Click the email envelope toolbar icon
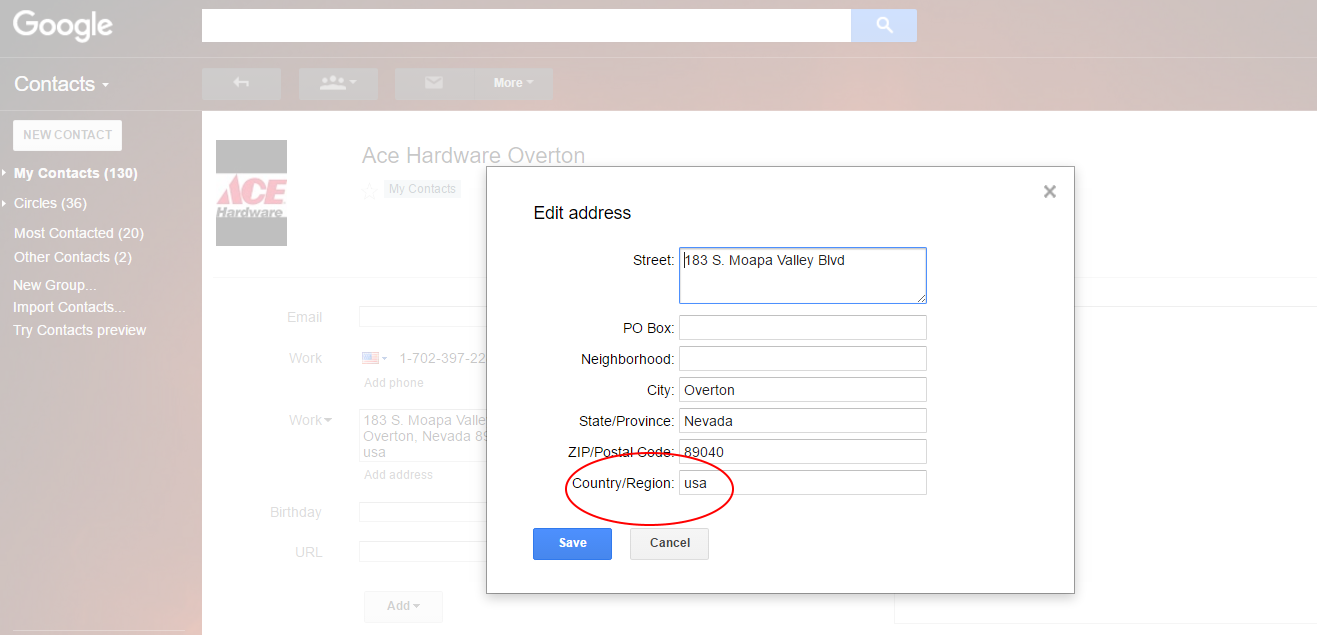Image resolution: width=1317 pixels, height=635 pixels. pos(433,83)
